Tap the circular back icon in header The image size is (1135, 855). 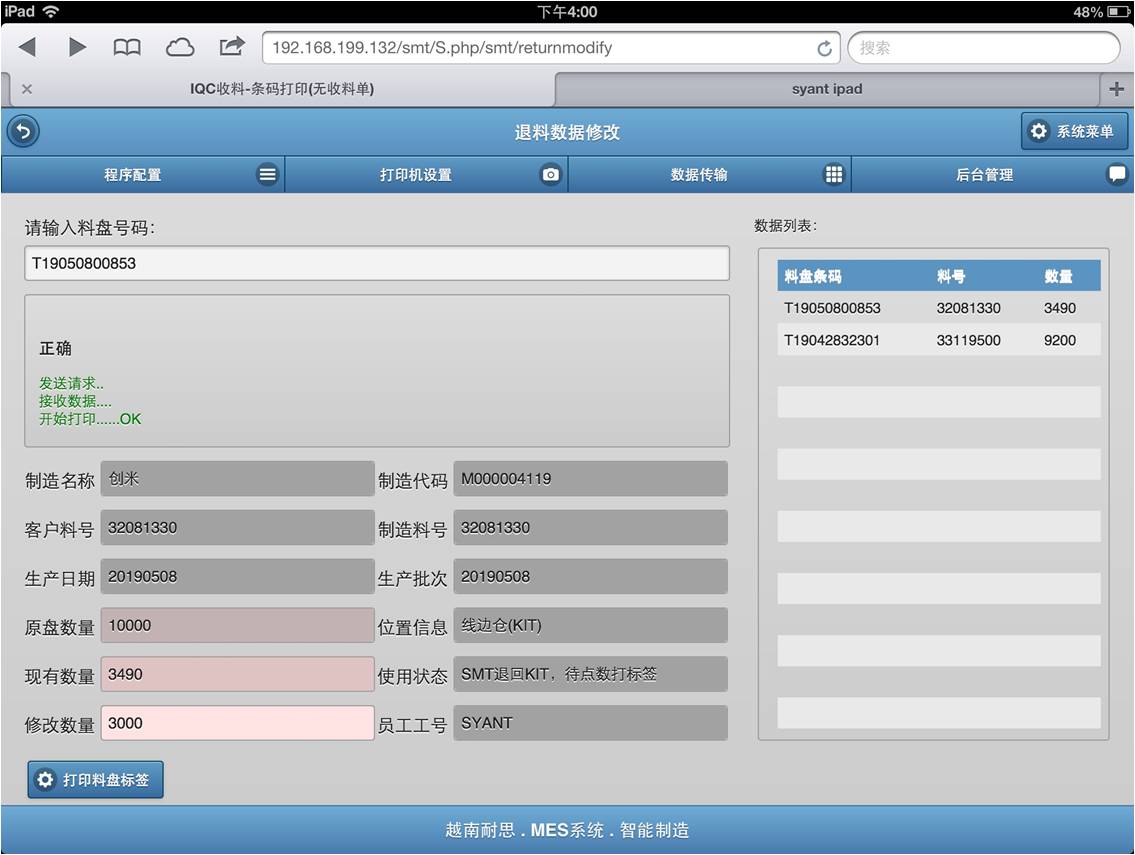click(23, 131)
